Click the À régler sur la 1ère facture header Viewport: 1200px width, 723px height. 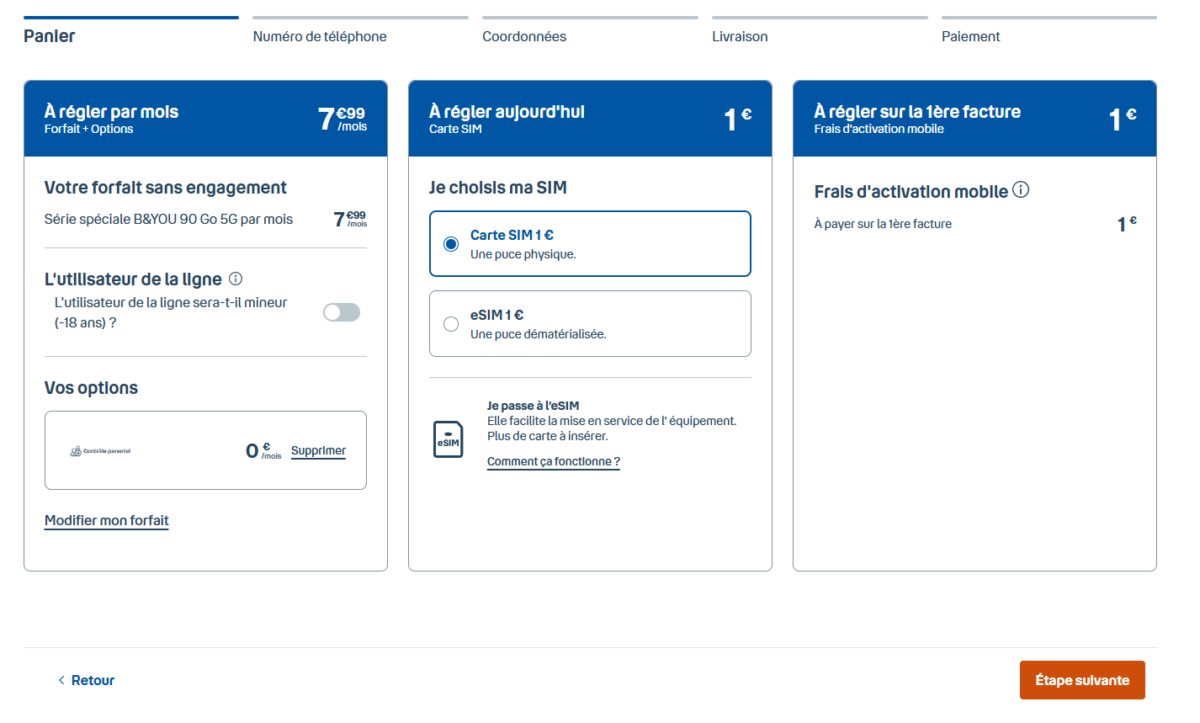click(x=974, y=119)
